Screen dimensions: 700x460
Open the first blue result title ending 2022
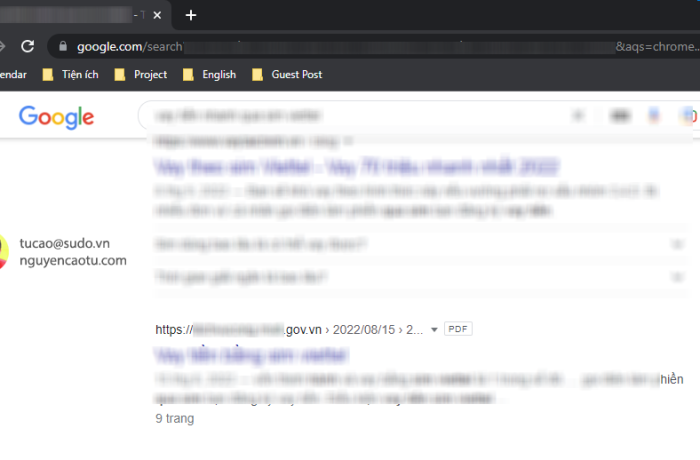(x=355, y=166)
